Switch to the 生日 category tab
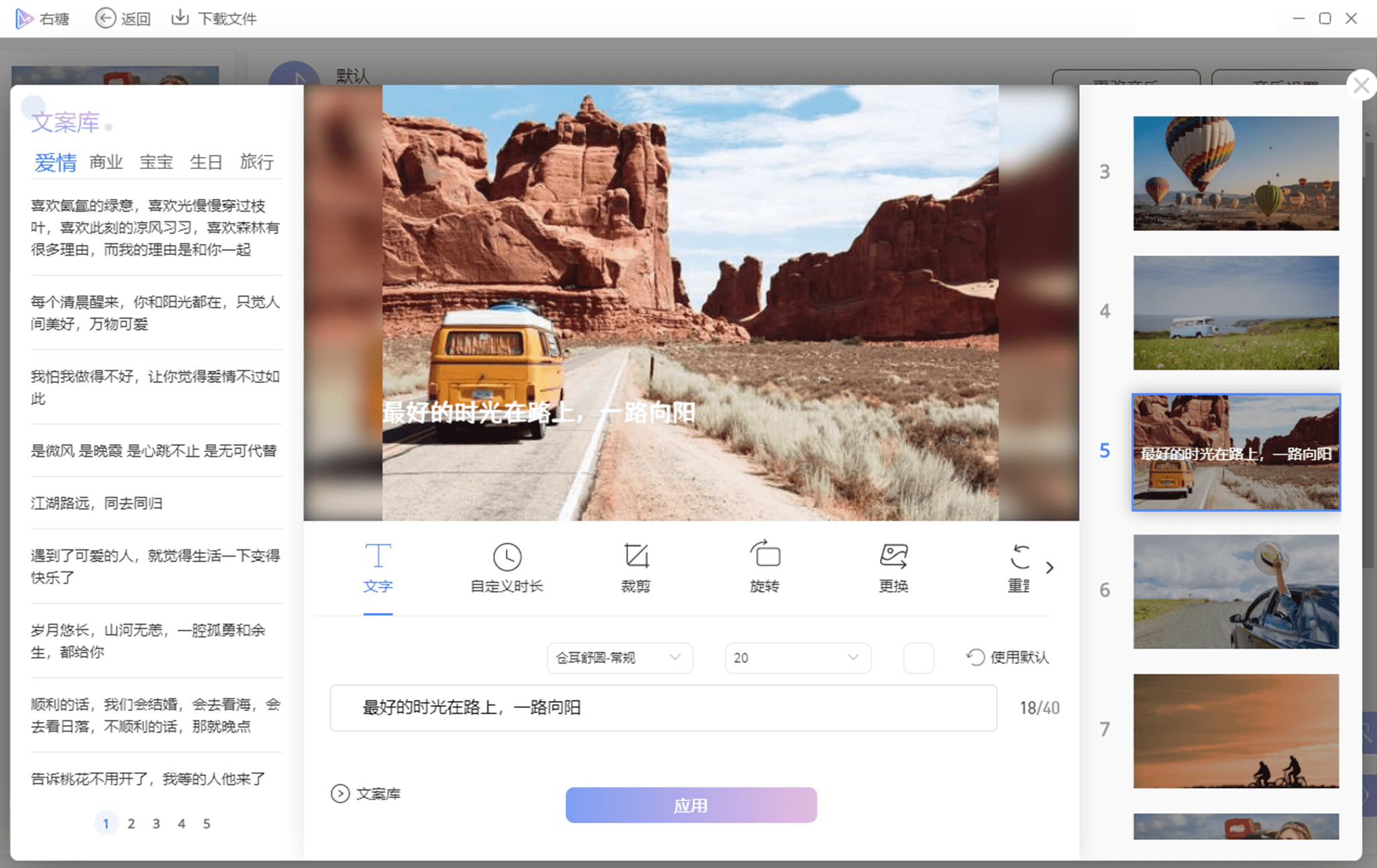Viewport: 1377px width, 868px height. [206, 162]
